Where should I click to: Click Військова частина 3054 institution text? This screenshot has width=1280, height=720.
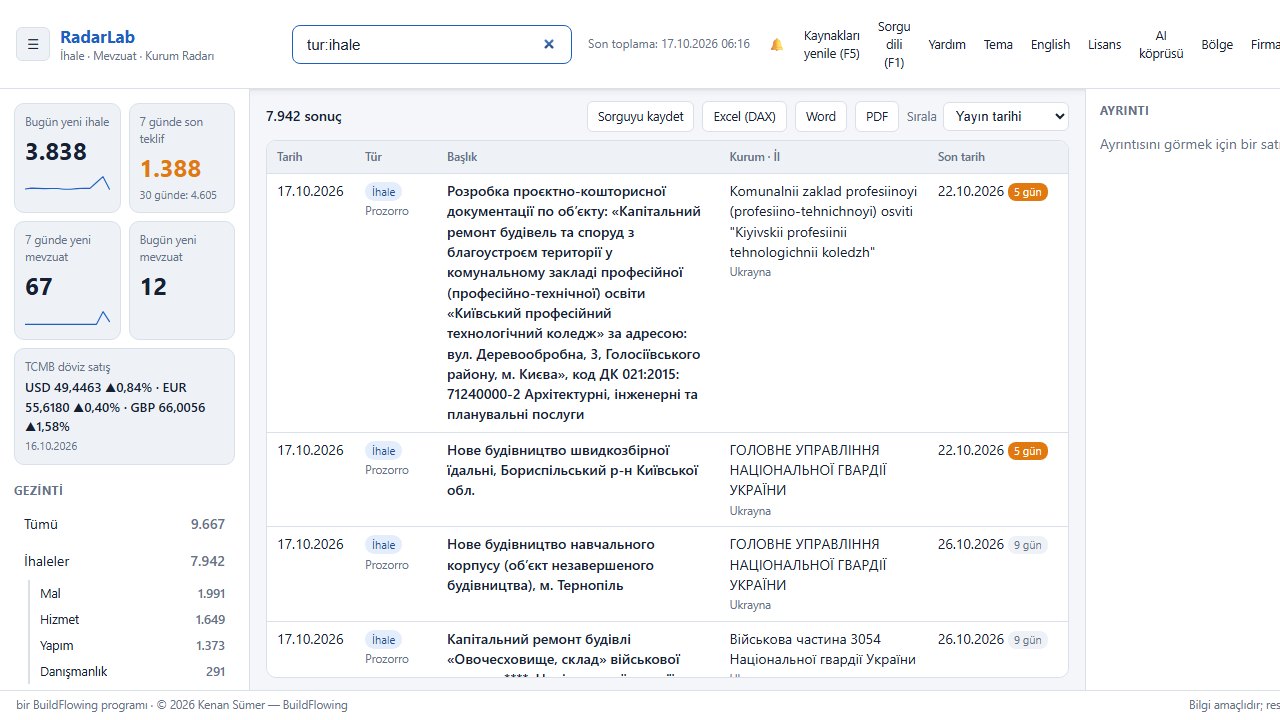pos(823,649)
